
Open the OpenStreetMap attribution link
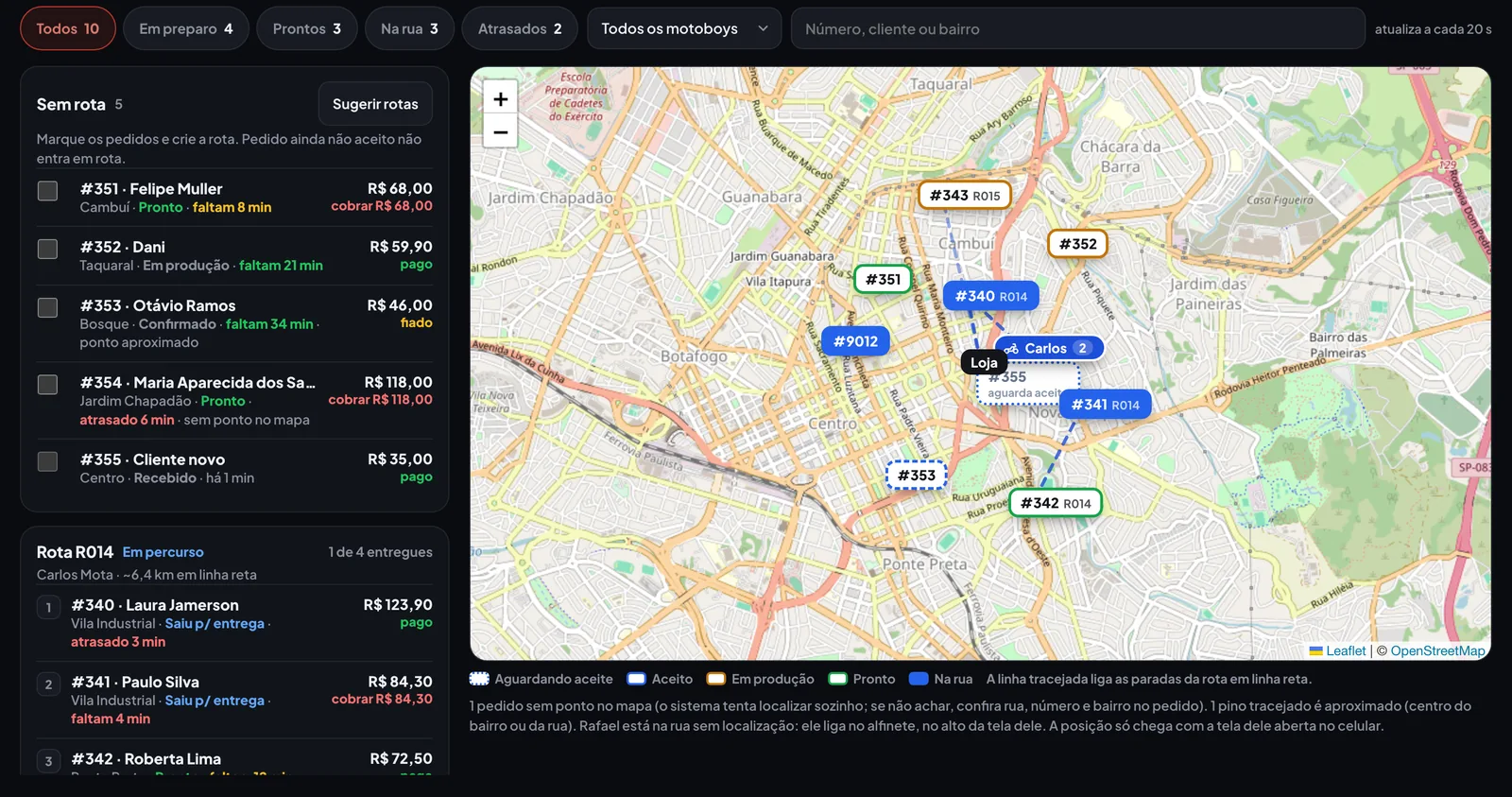pyautogui.click(x=1437, y=650)
